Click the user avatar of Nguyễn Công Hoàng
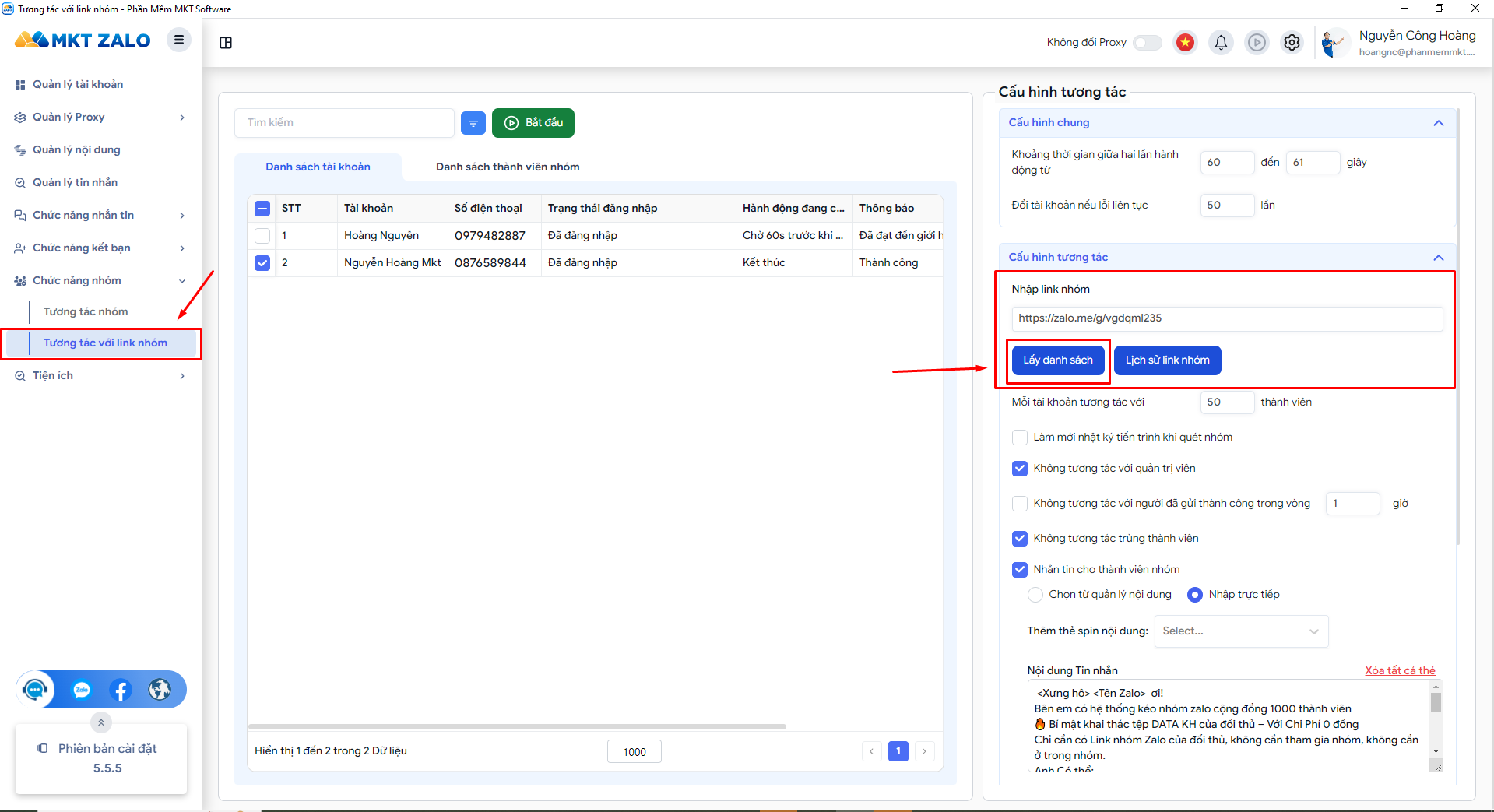Viewport: 1494px width, 812px height. 1334,43
